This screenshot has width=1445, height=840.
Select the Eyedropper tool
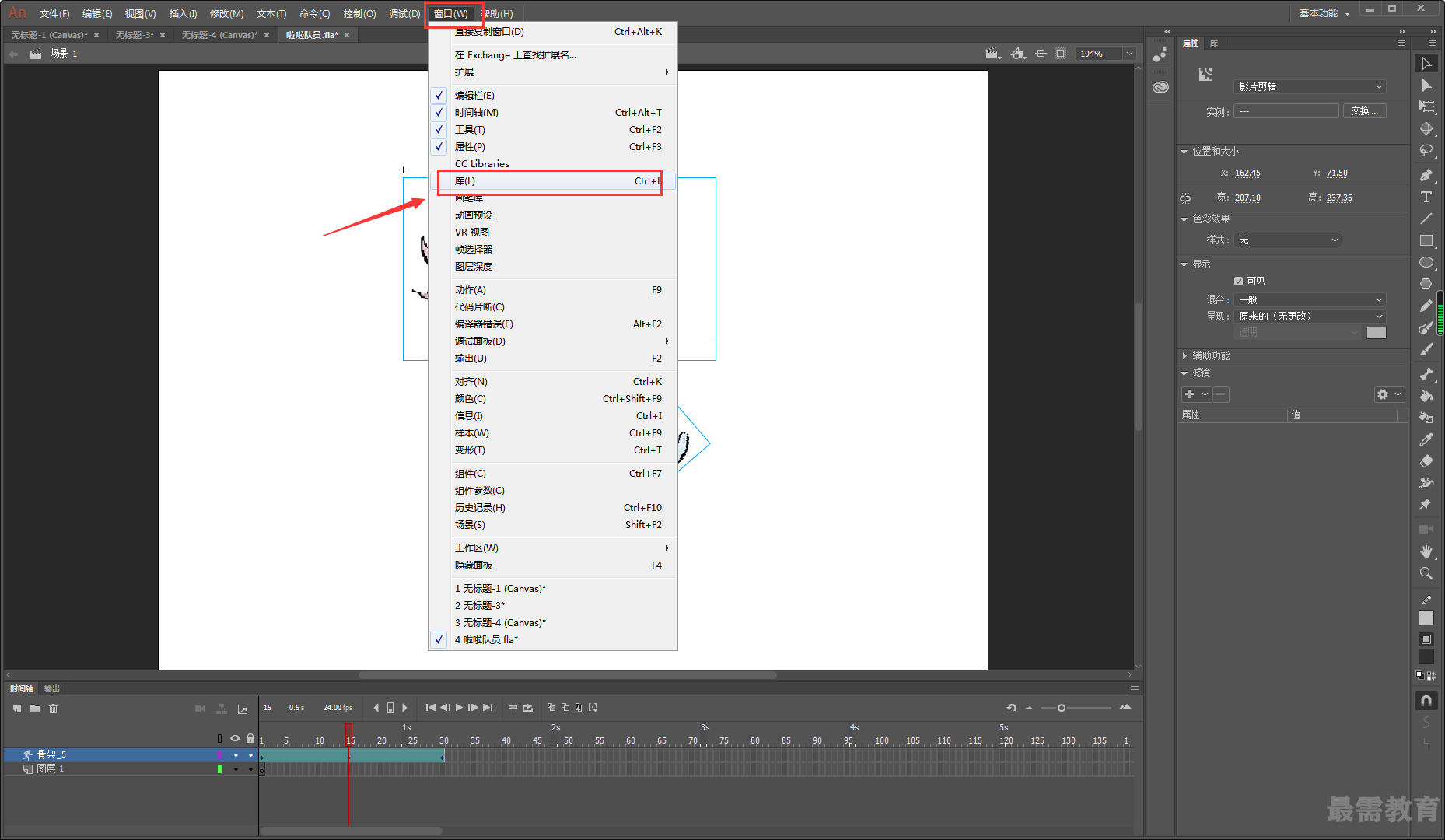pos(1426,440)
